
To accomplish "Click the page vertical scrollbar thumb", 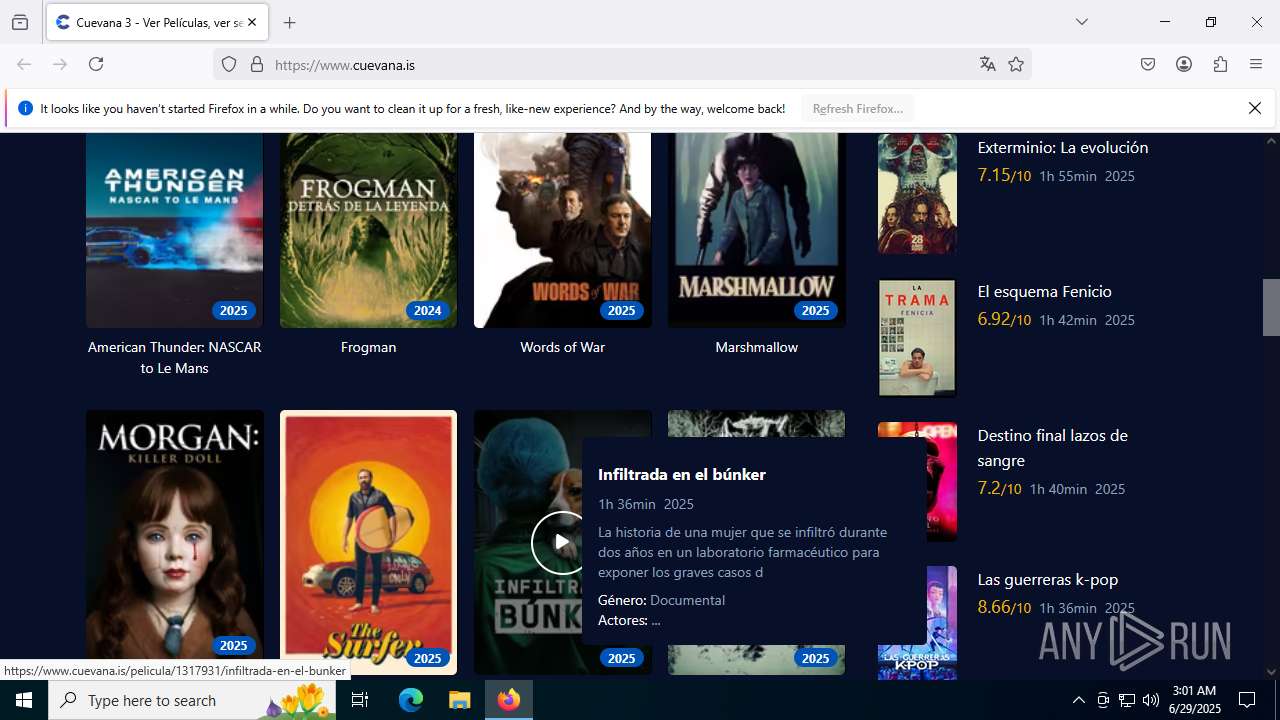I will tap(1271, 307).
